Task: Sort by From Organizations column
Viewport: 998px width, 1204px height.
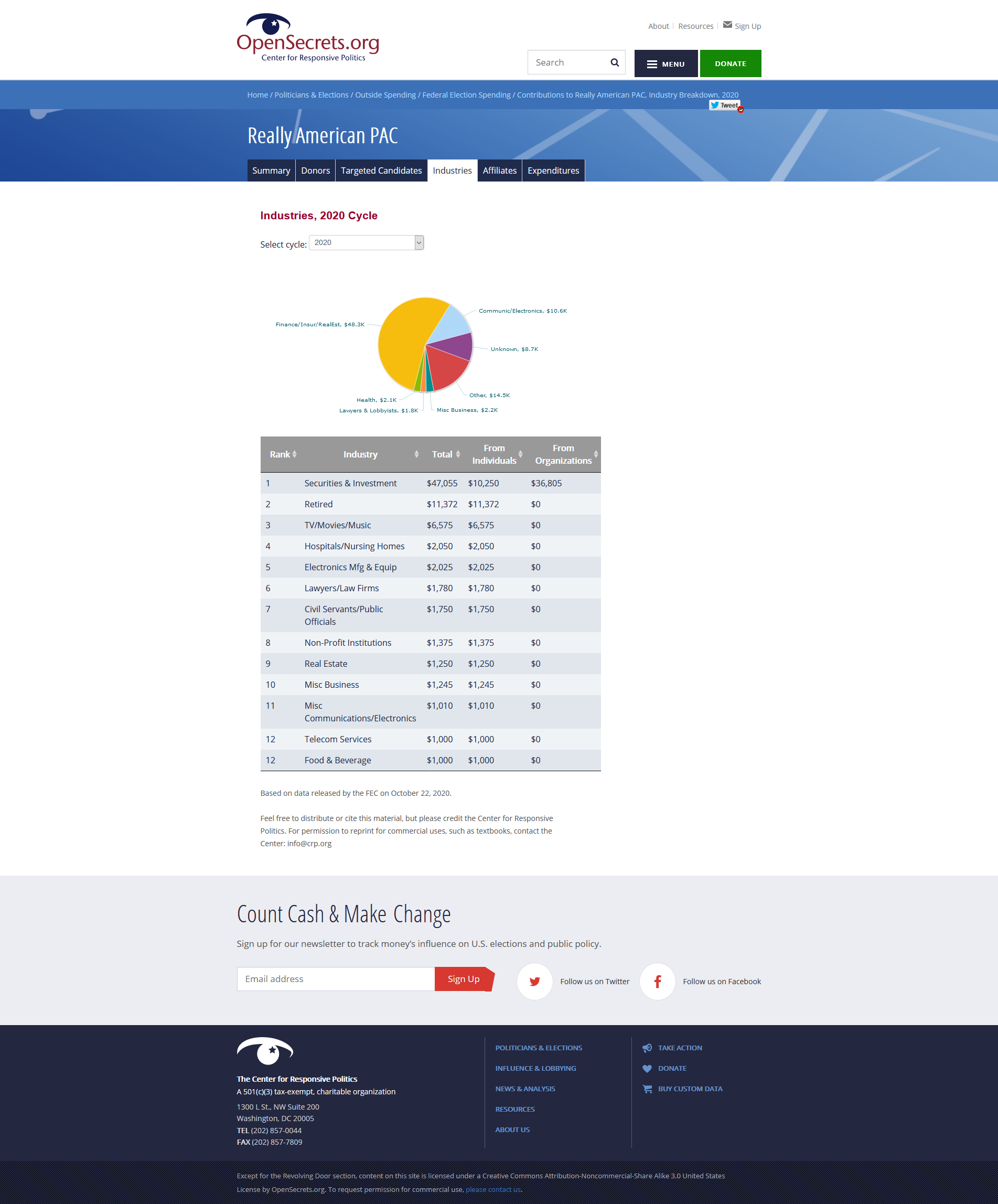Action: (x=563, y=454)
